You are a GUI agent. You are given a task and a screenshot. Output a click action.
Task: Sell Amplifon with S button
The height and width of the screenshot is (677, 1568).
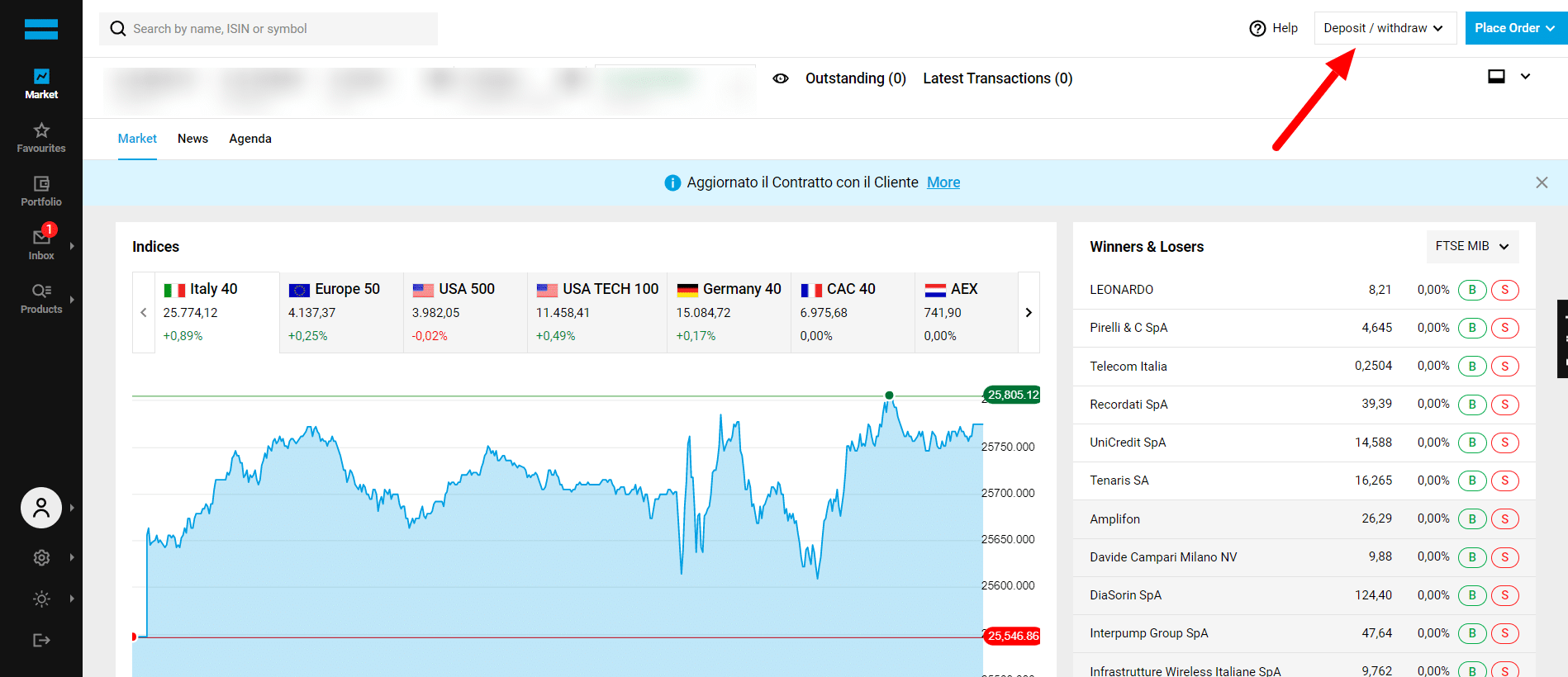click(1505, 518)
